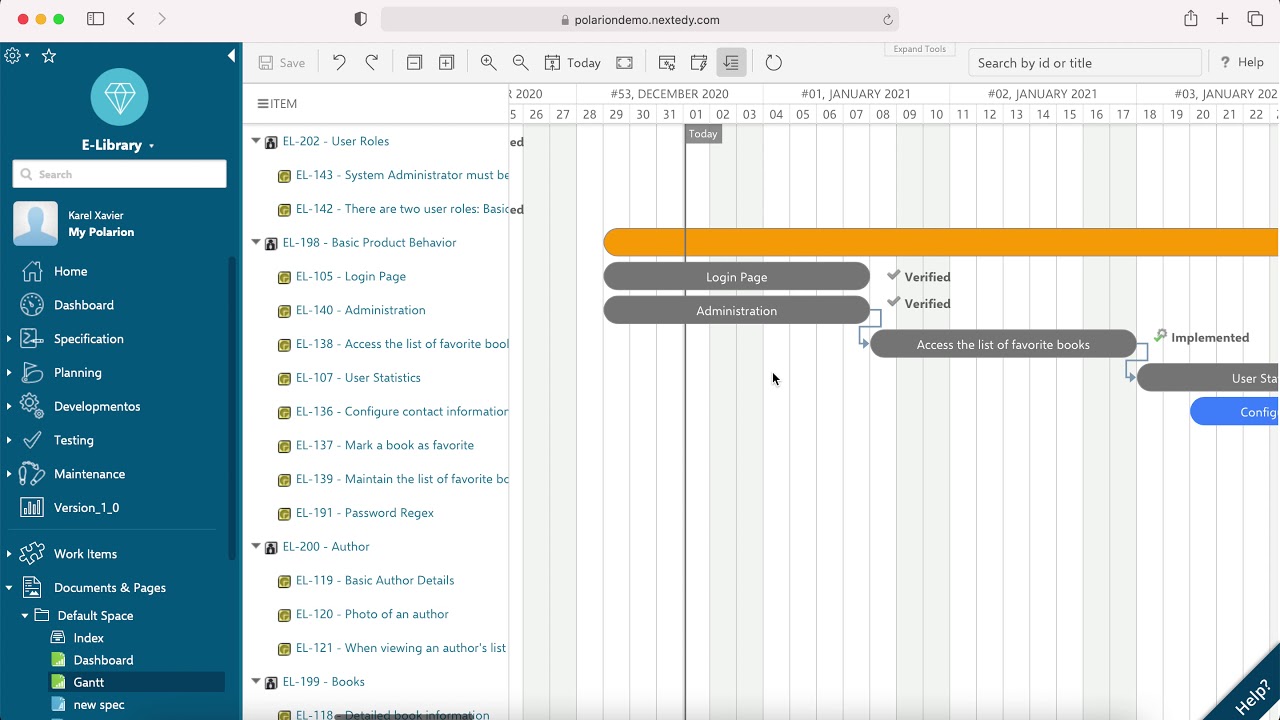Open Specification section
Viewport: 1280px width, 720px height.
coord(89,339)
